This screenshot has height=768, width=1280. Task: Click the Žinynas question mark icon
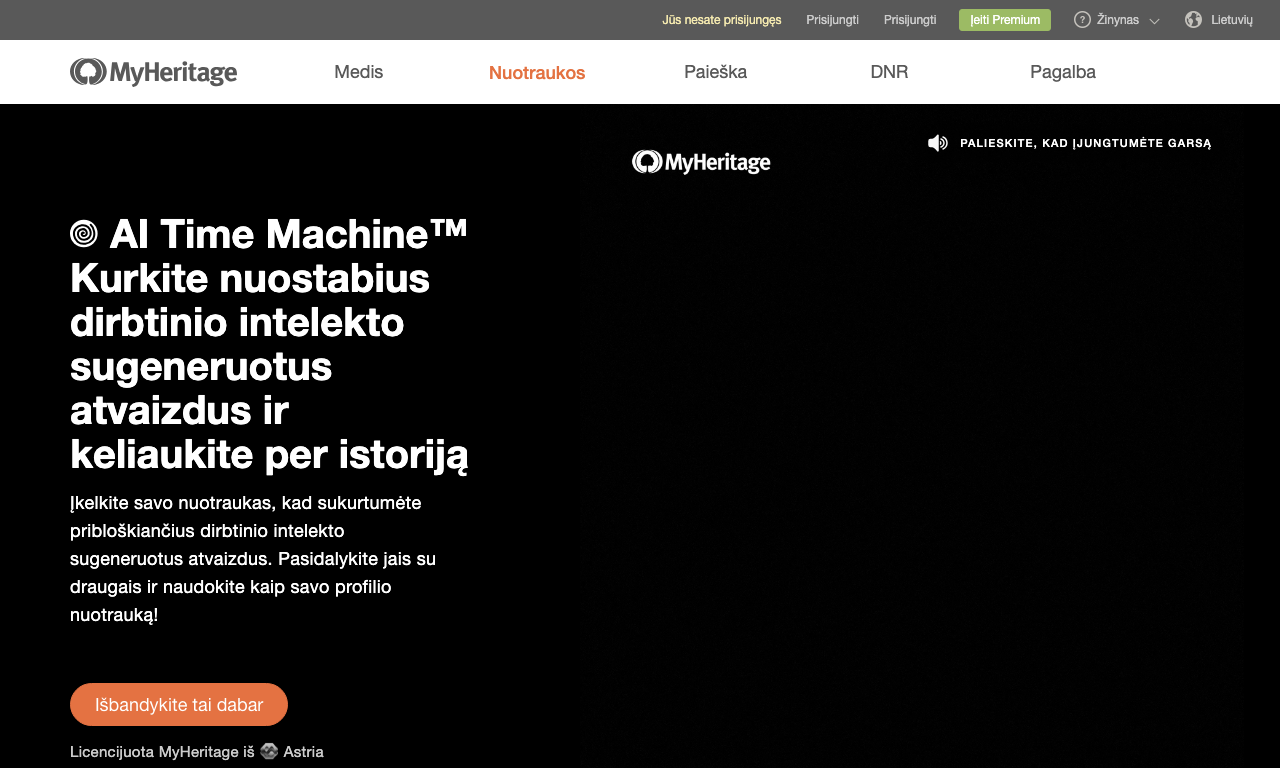coord(1082,20)
